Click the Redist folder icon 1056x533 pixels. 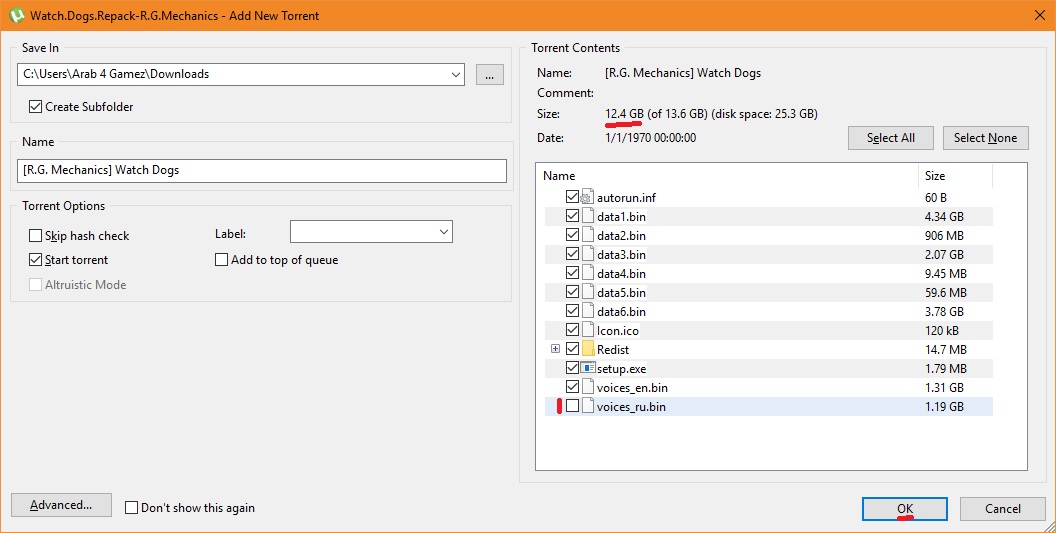pos(588,350)
